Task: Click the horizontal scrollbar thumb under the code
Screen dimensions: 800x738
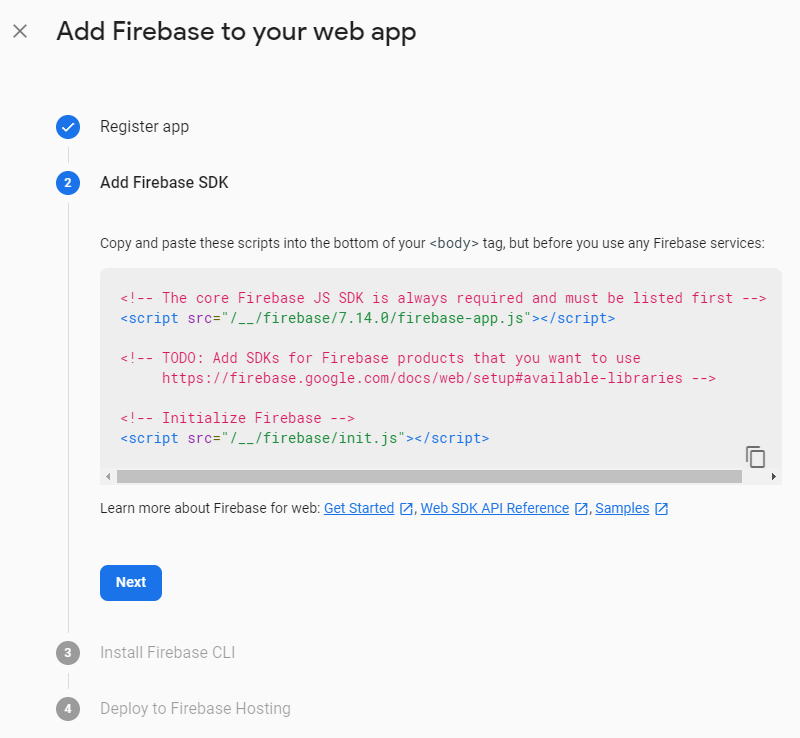Action: 430,477
